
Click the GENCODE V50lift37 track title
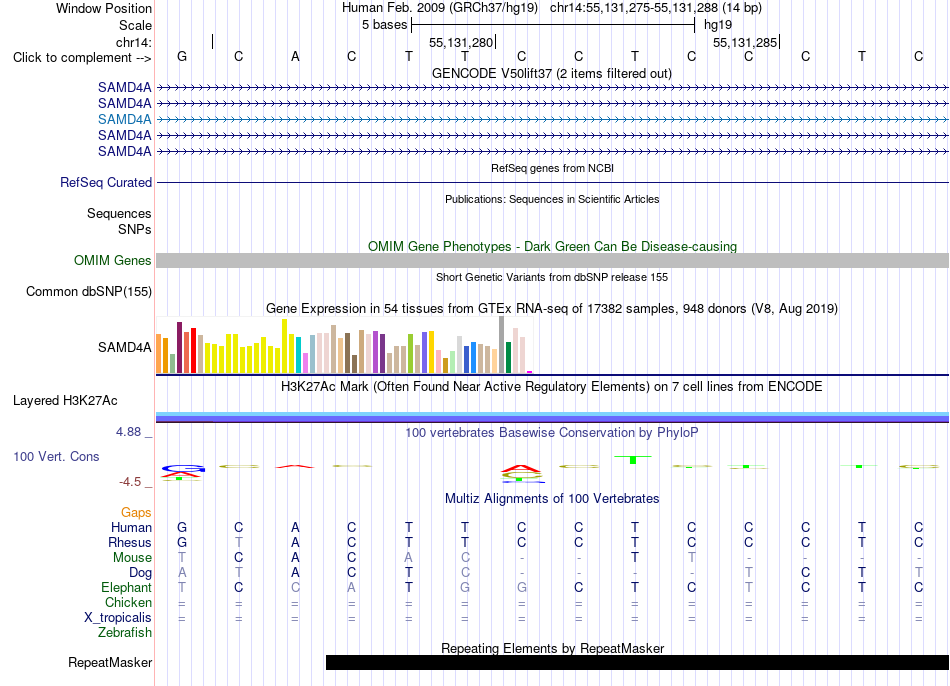[x=552, y=73]
